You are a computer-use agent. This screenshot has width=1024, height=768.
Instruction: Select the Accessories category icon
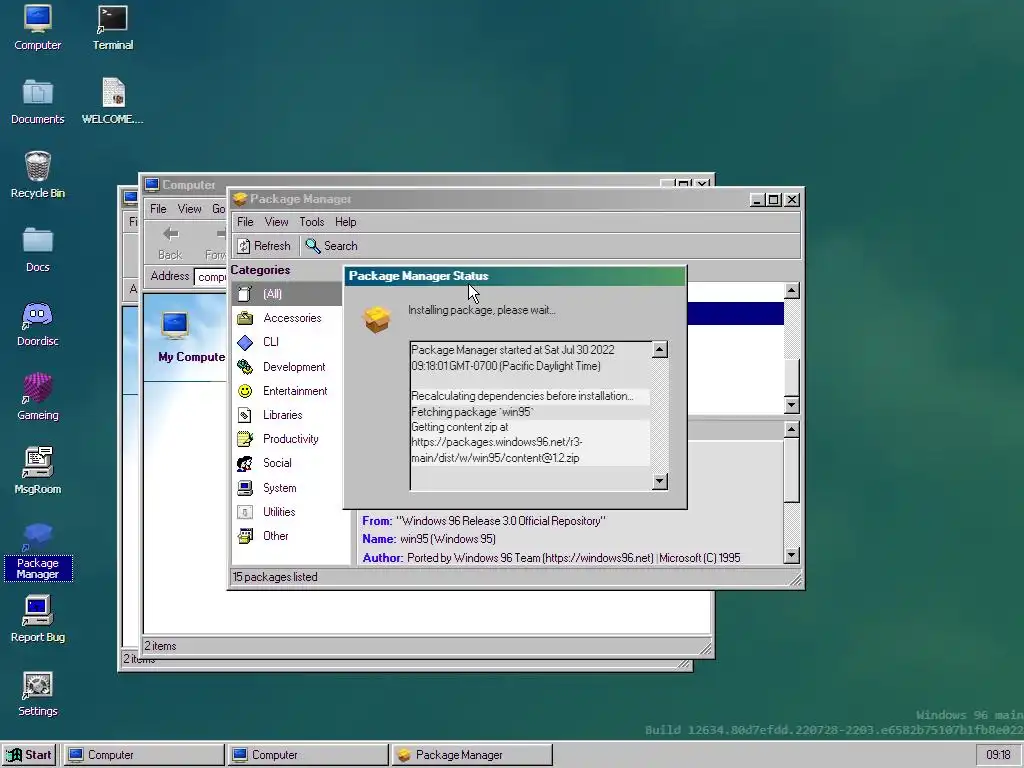coord(245,318)
